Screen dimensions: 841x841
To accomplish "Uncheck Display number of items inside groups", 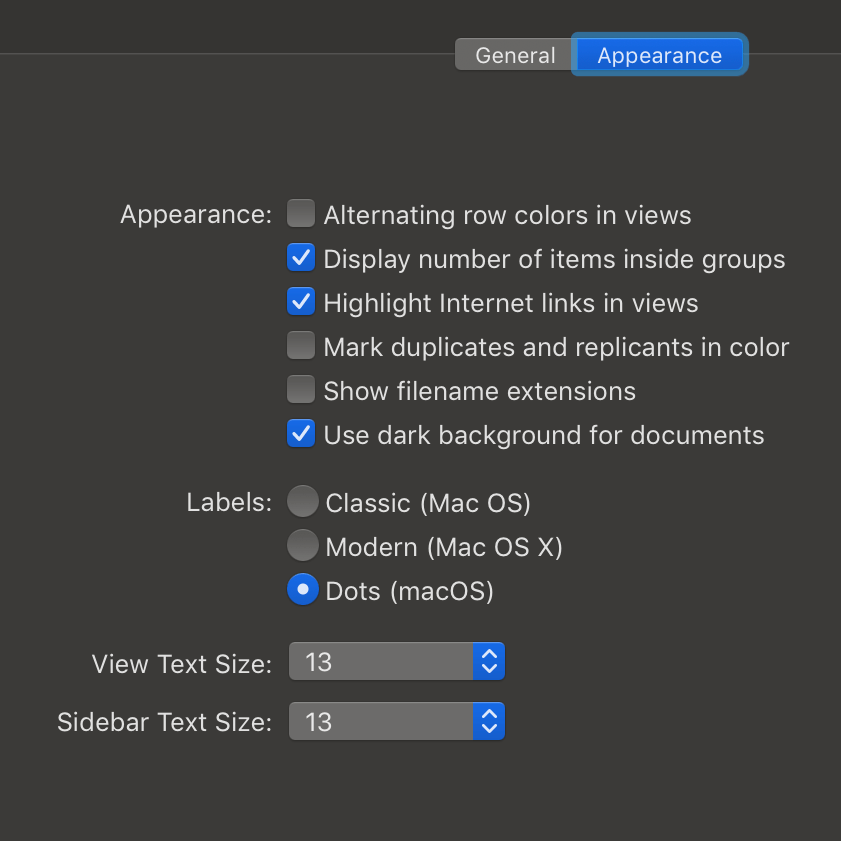I will [x=301, y=257].
